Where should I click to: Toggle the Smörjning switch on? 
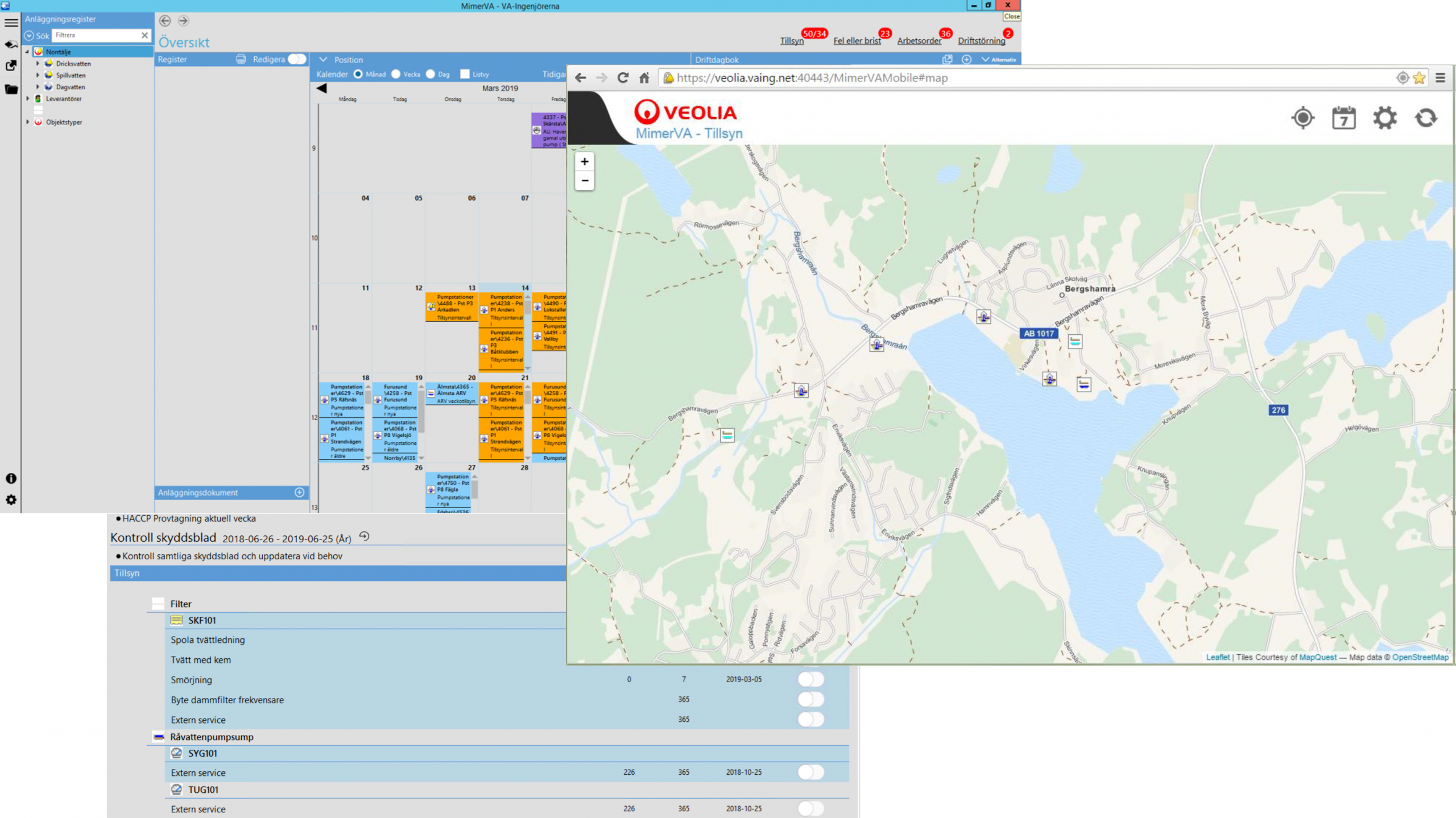coord(810,679)
